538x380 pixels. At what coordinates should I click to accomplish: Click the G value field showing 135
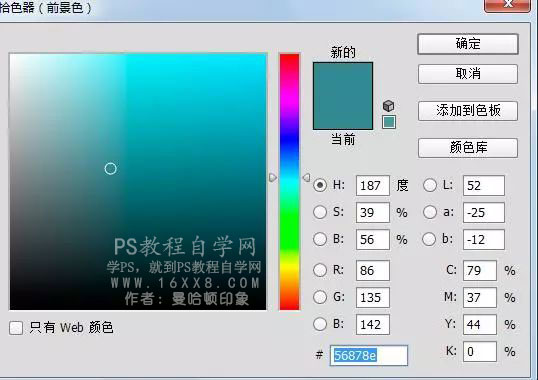point(373,297)
